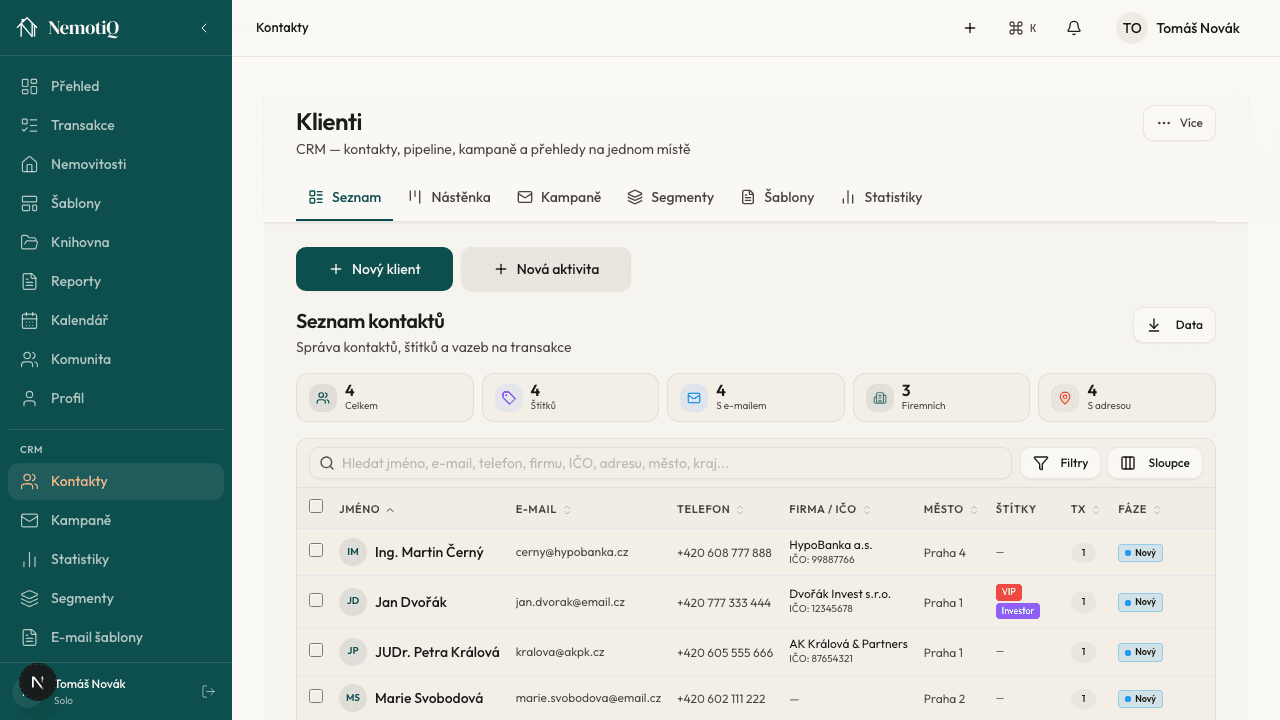The height and width of the screenshot is (720, 1280).
Task: Open Reporty in the sidebar
Action: point(116,281)
